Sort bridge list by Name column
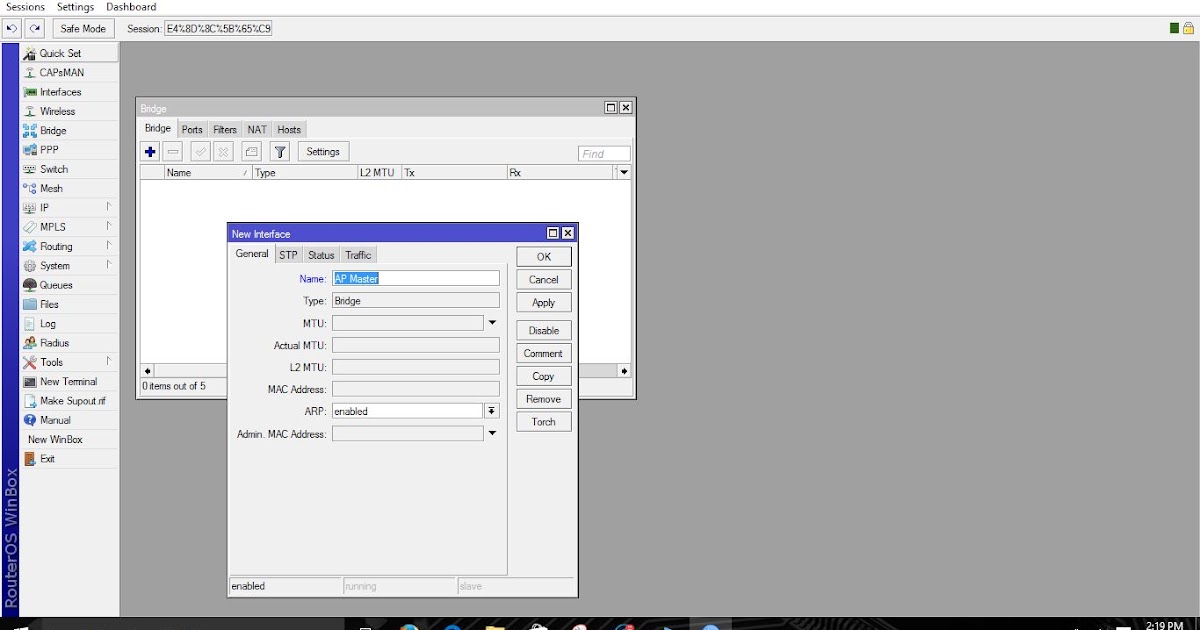 point(180,172)
